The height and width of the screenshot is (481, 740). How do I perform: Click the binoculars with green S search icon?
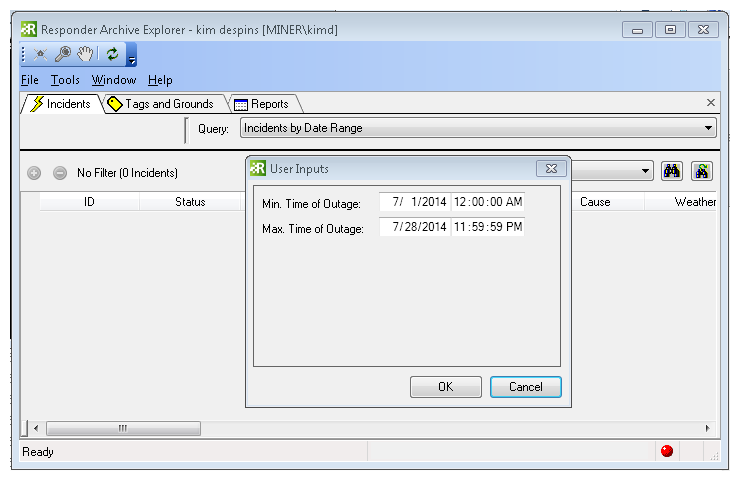click(x=702, y=171)
